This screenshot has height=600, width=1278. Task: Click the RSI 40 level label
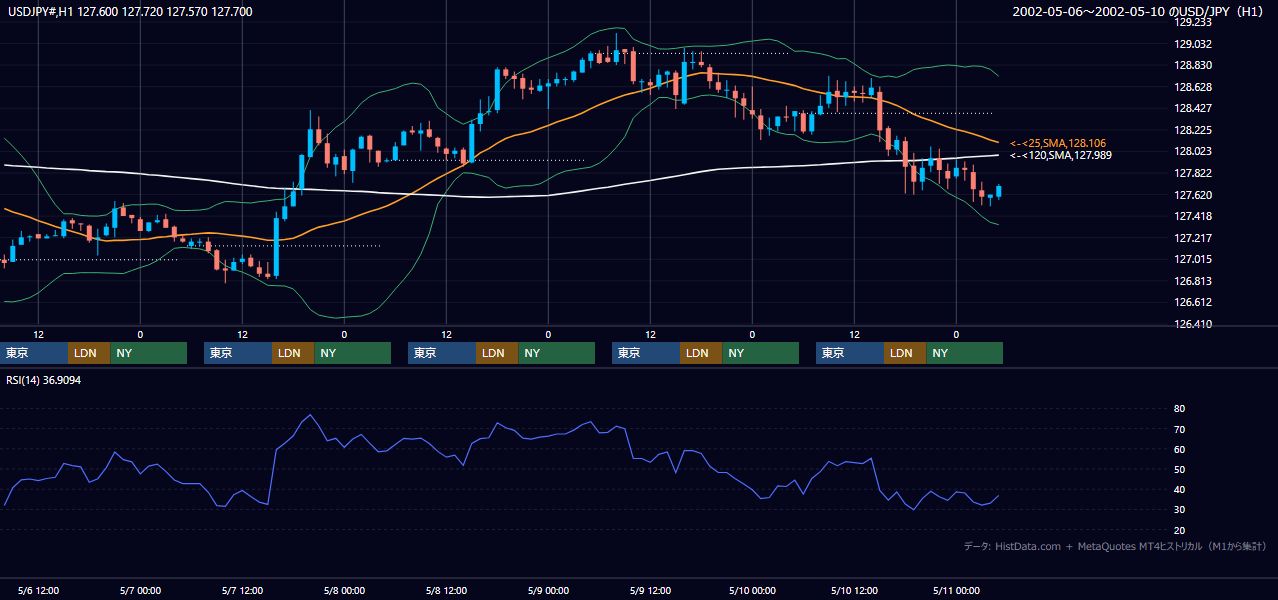click(x=1179, y=489)
